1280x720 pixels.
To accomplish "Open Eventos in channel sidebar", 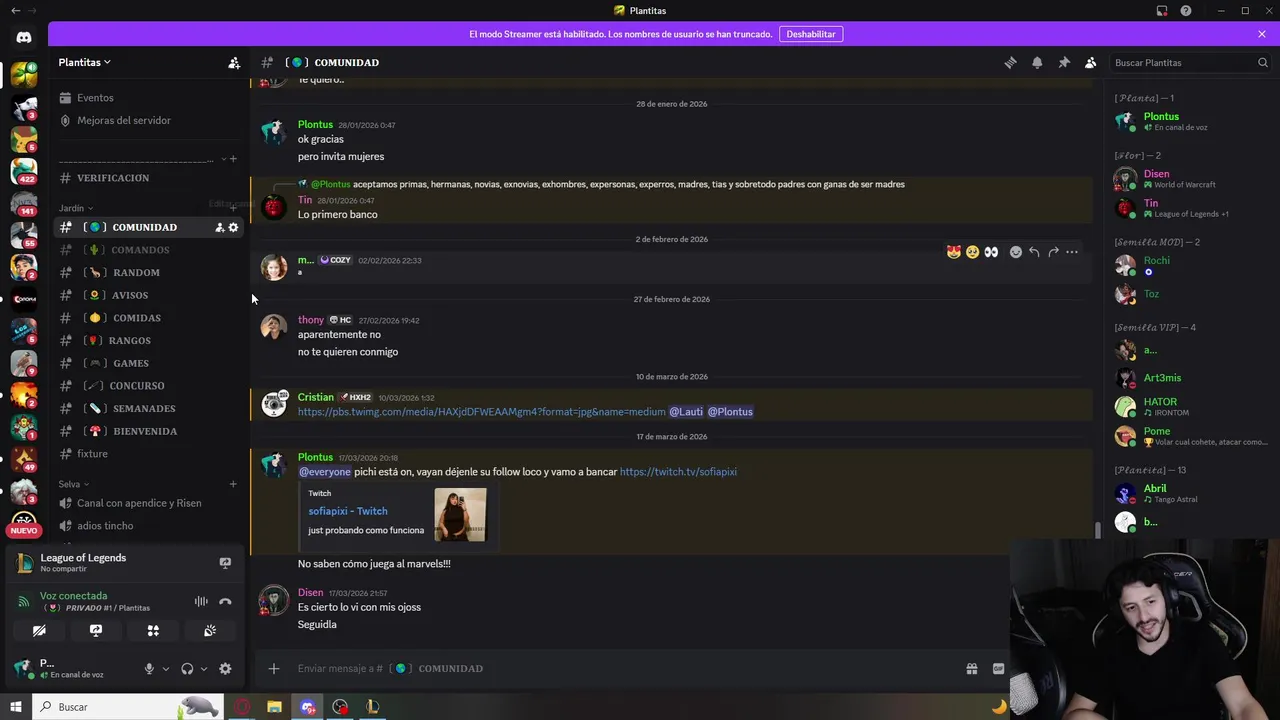I will coord(95,98).
